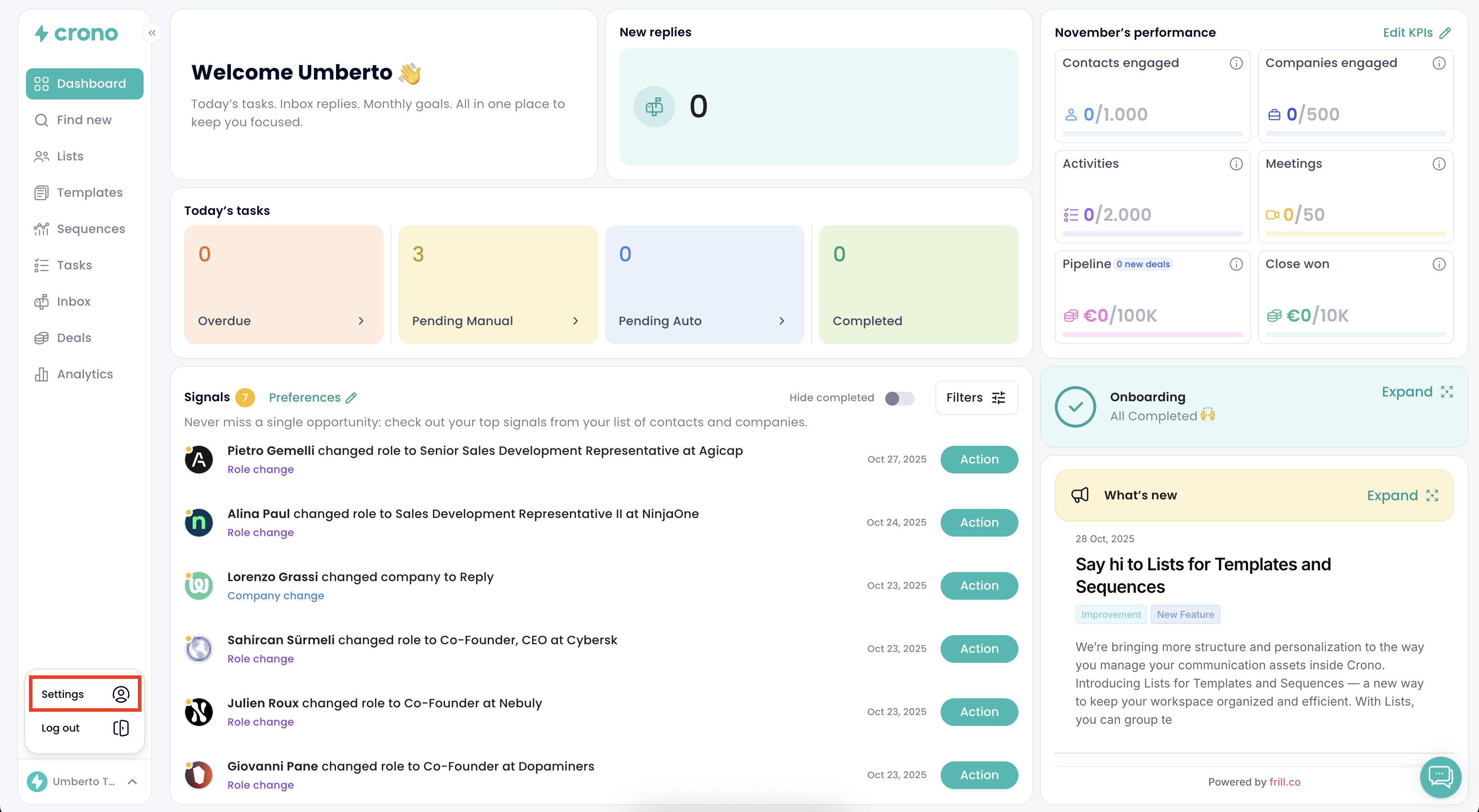Open the Edit KPIs link
Viewport: 1479px width, 812px height.
[x=1416, y=33]
